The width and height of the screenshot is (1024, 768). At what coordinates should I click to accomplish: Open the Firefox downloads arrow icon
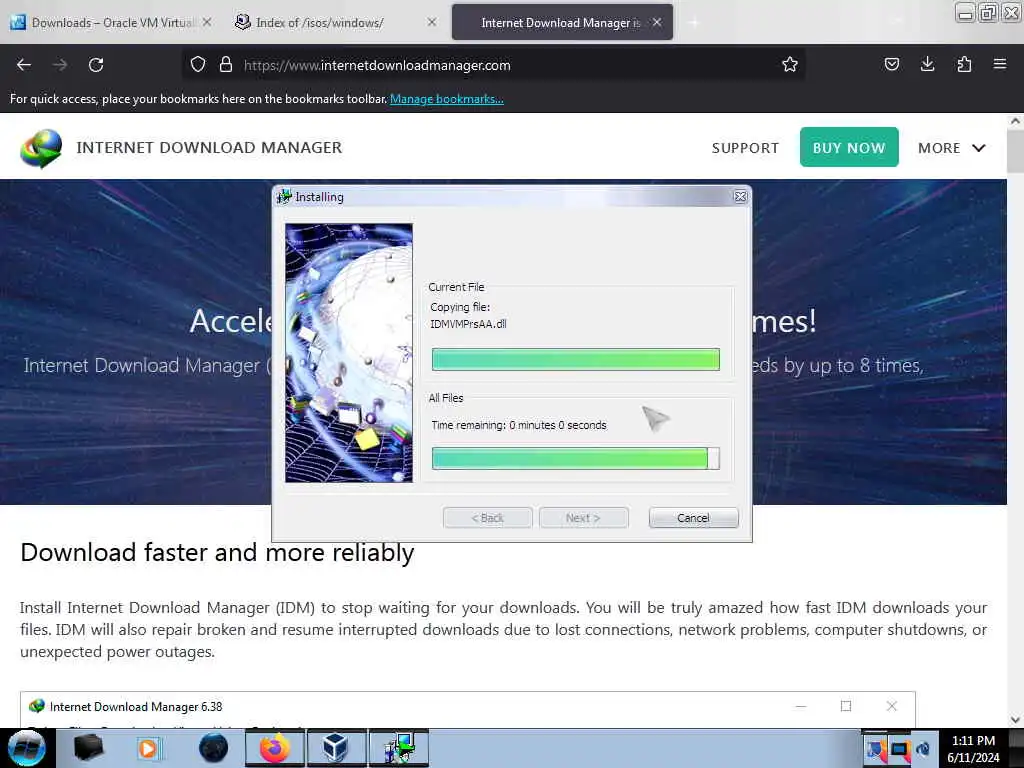pos(927,65)
